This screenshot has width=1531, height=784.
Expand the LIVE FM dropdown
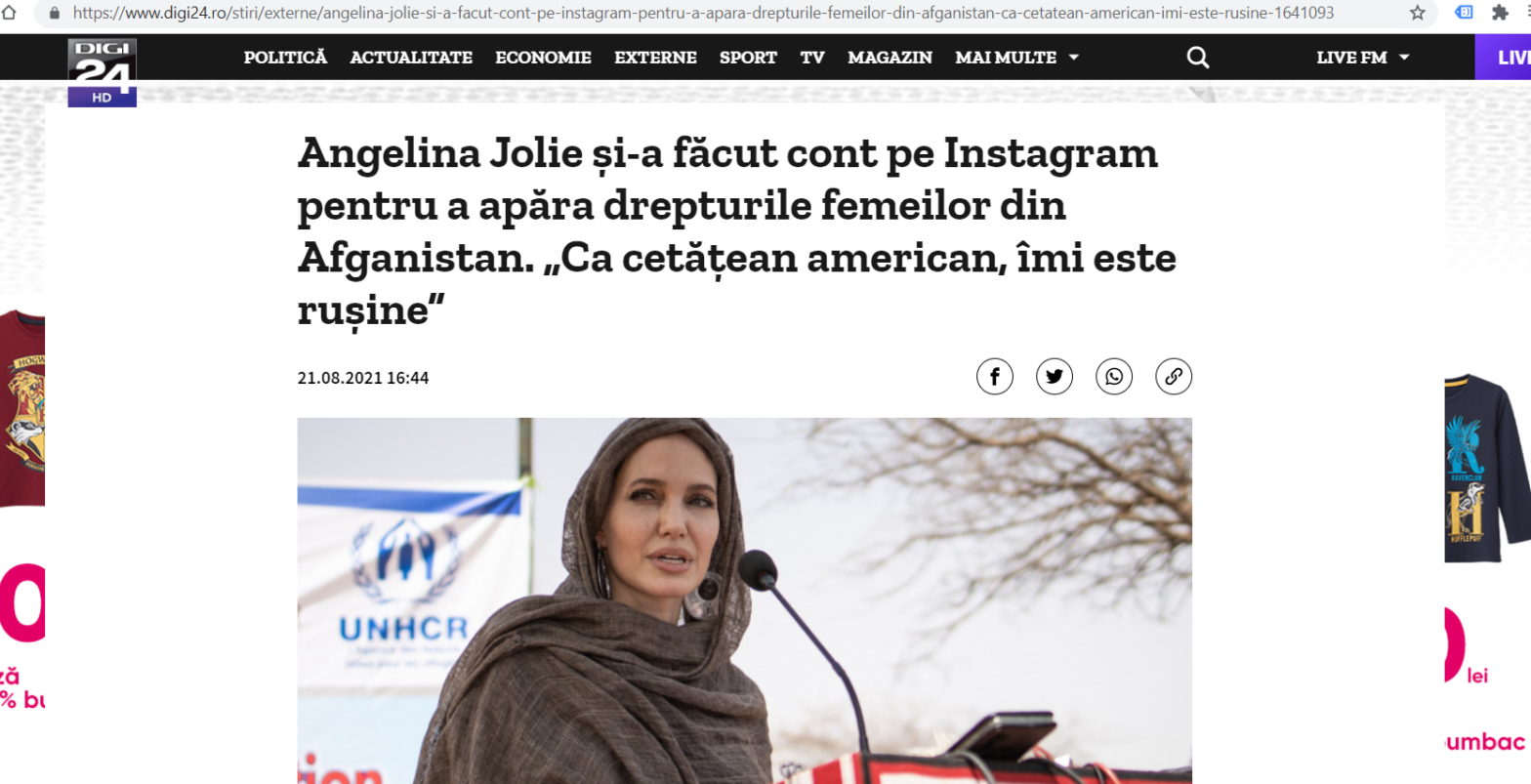[x=1363, y=58]
